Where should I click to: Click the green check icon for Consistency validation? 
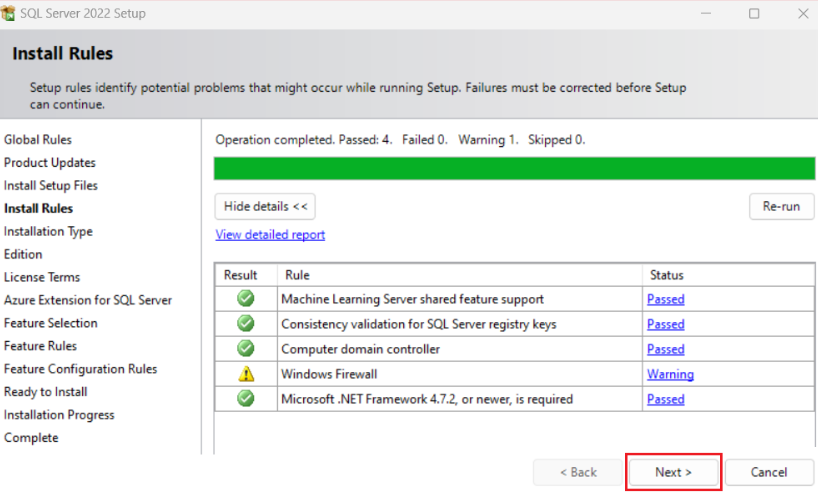tap(245, 323)
